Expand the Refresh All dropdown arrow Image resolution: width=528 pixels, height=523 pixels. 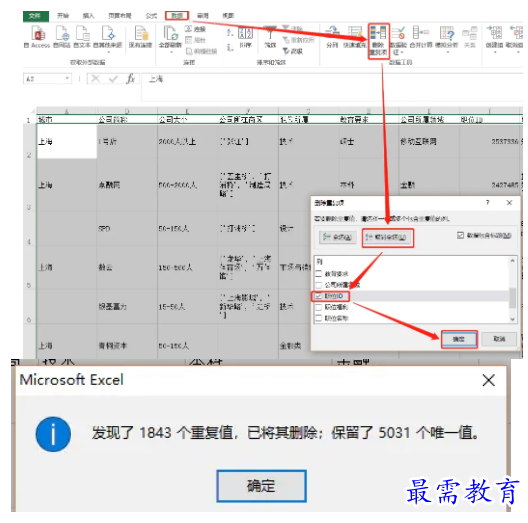pos(171,52)
